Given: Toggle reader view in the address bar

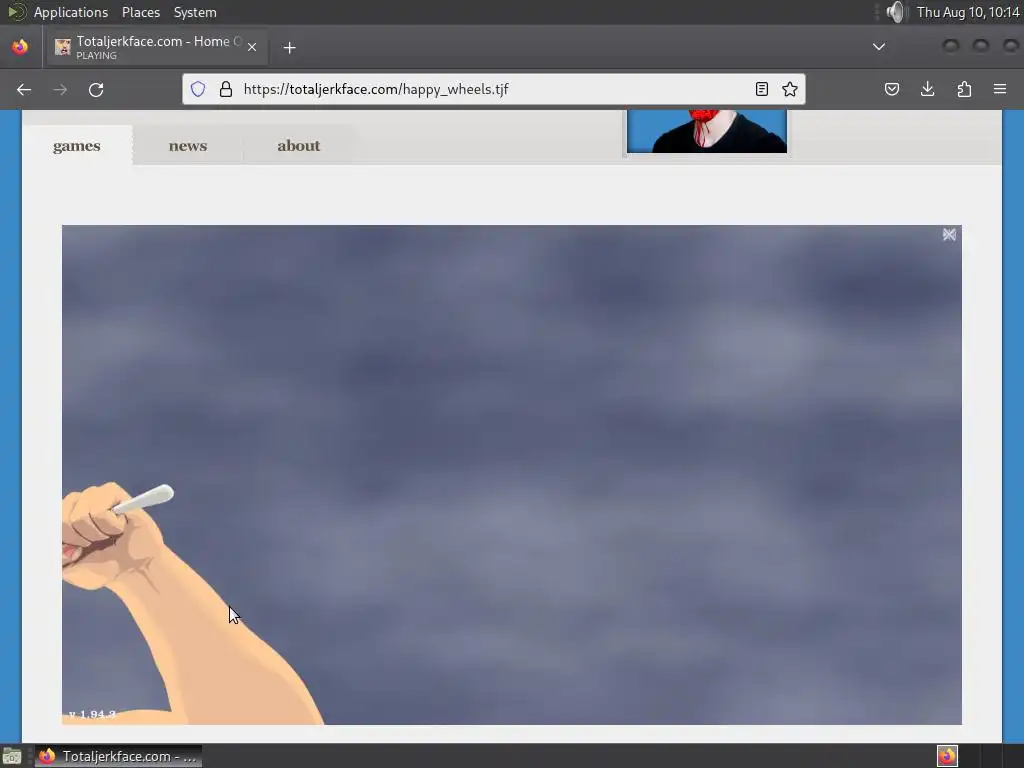Looking at the screenshot, I should tap(761, 89).
